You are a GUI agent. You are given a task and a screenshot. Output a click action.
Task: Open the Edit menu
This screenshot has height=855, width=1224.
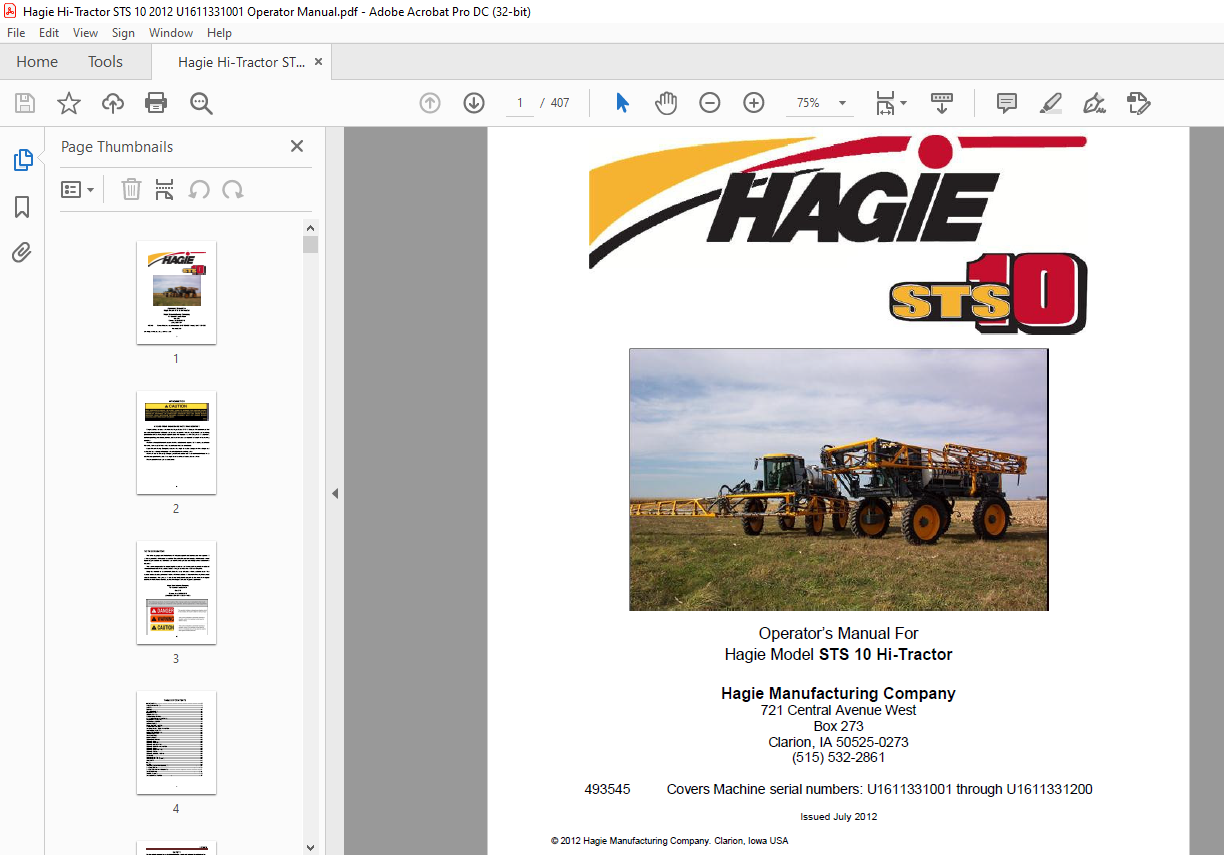click(49, 33)
